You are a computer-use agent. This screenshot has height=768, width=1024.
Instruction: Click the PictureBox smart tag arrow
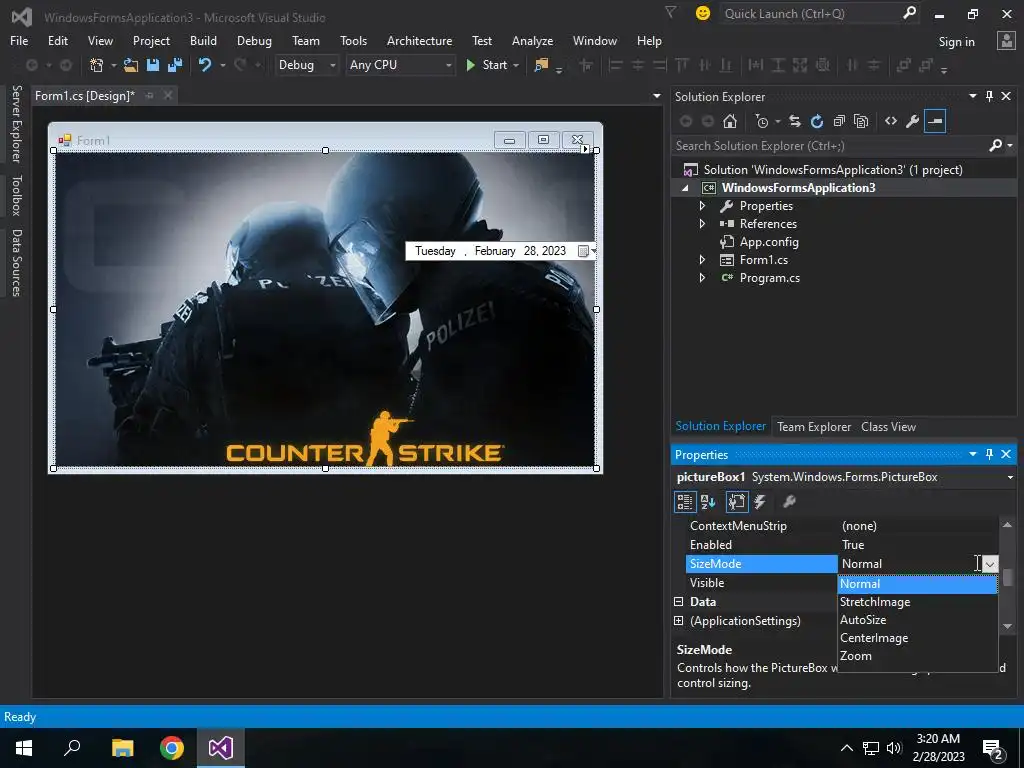click(x=585, y=149)
